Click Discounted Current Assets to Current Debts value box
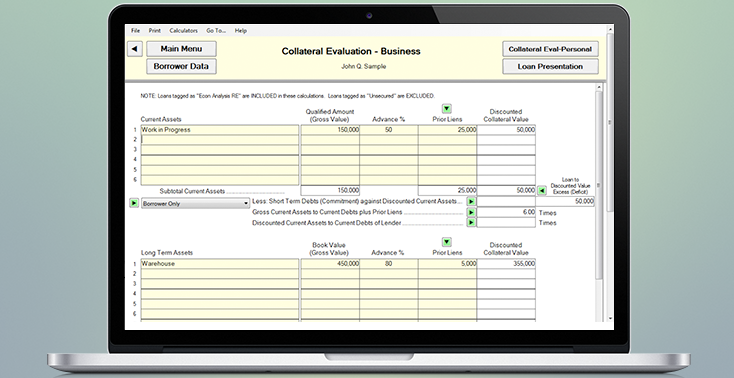The height and width of the screenshot is (378, 734). pos(506,222)
